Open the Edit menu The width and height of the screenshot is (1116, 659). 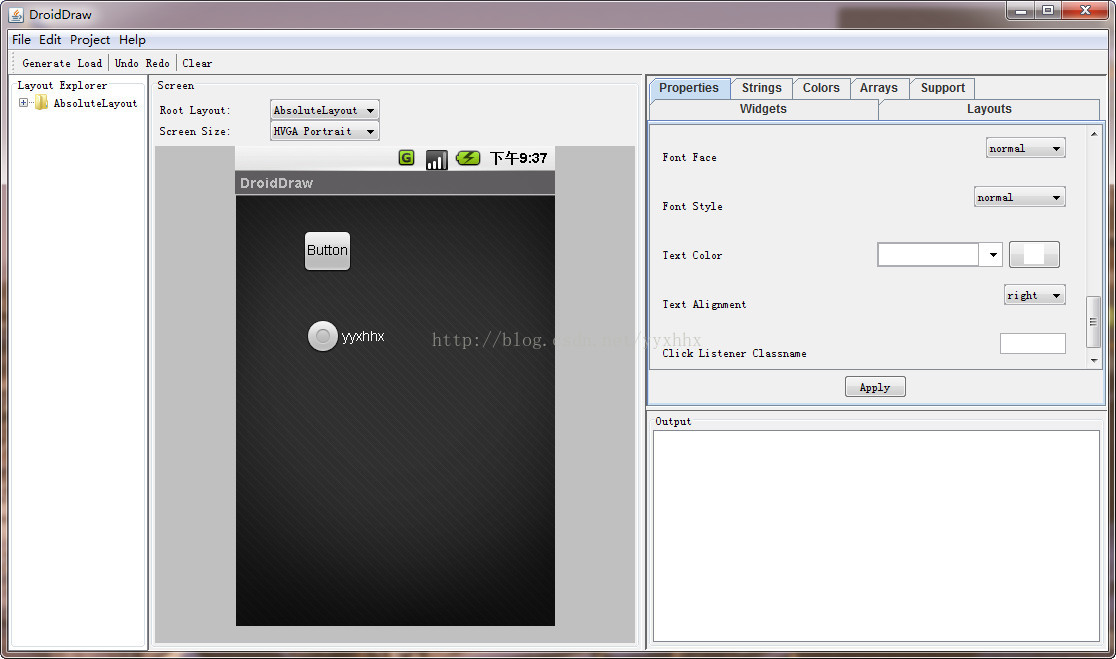(x=50, y=40)
